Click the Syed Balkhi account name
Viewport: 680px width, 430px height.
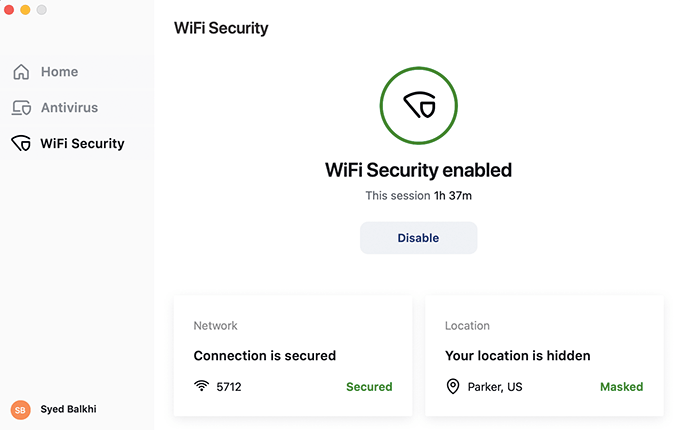69,410
